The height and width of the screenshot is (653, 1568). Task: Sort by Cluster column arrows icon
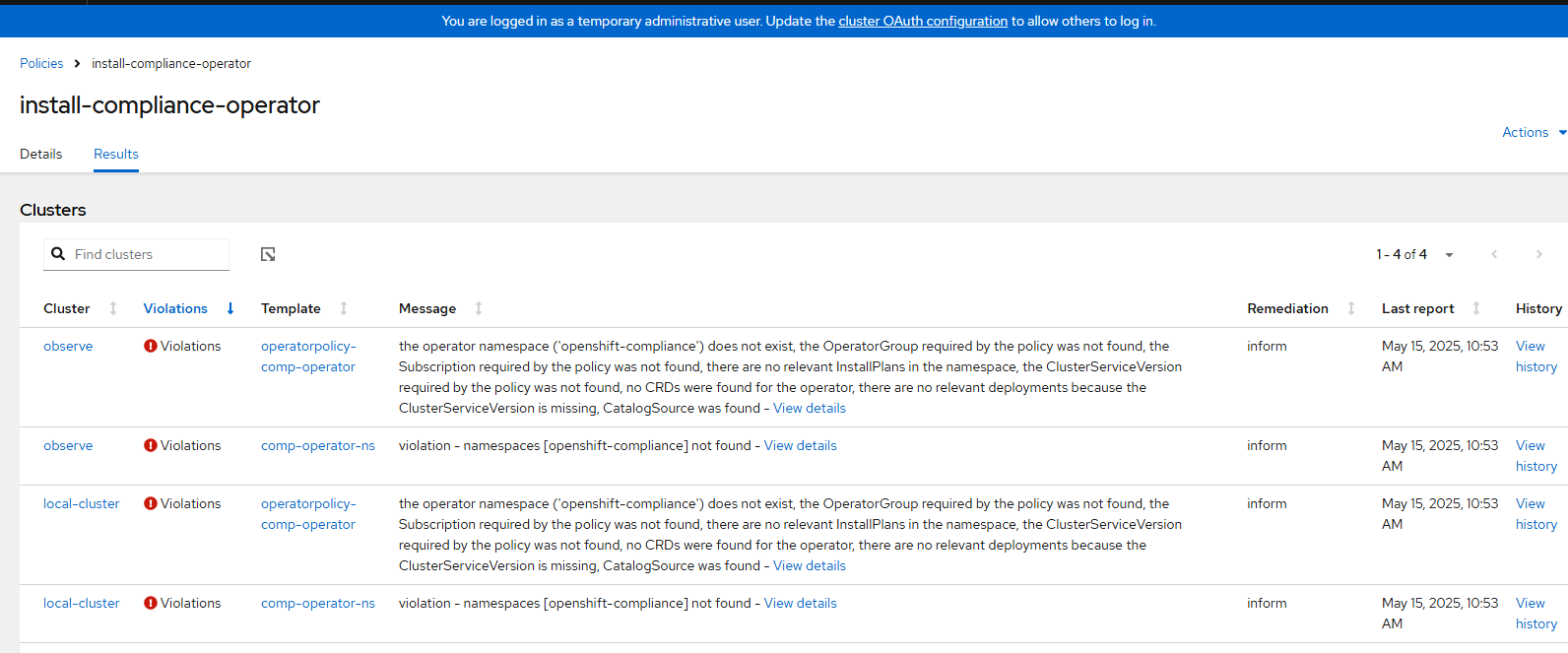(113, 308)
